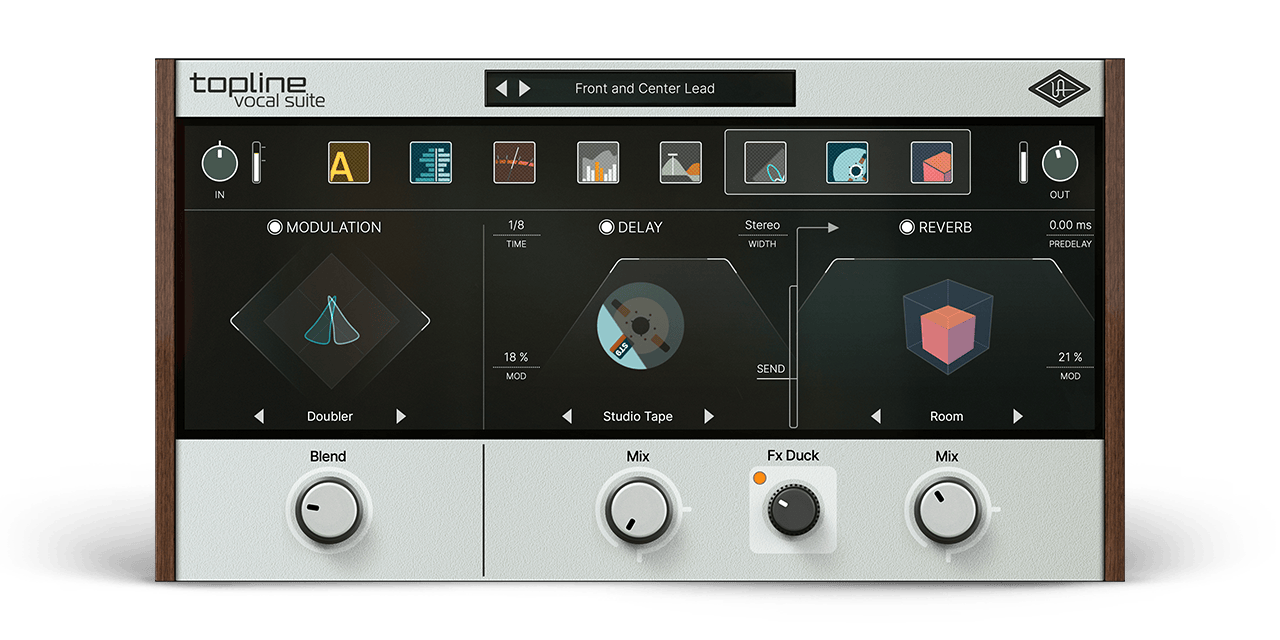The height and width of the screenshot is (640, 1280).
Task: Click the output level meter
Action: (x=1023, y=162)
